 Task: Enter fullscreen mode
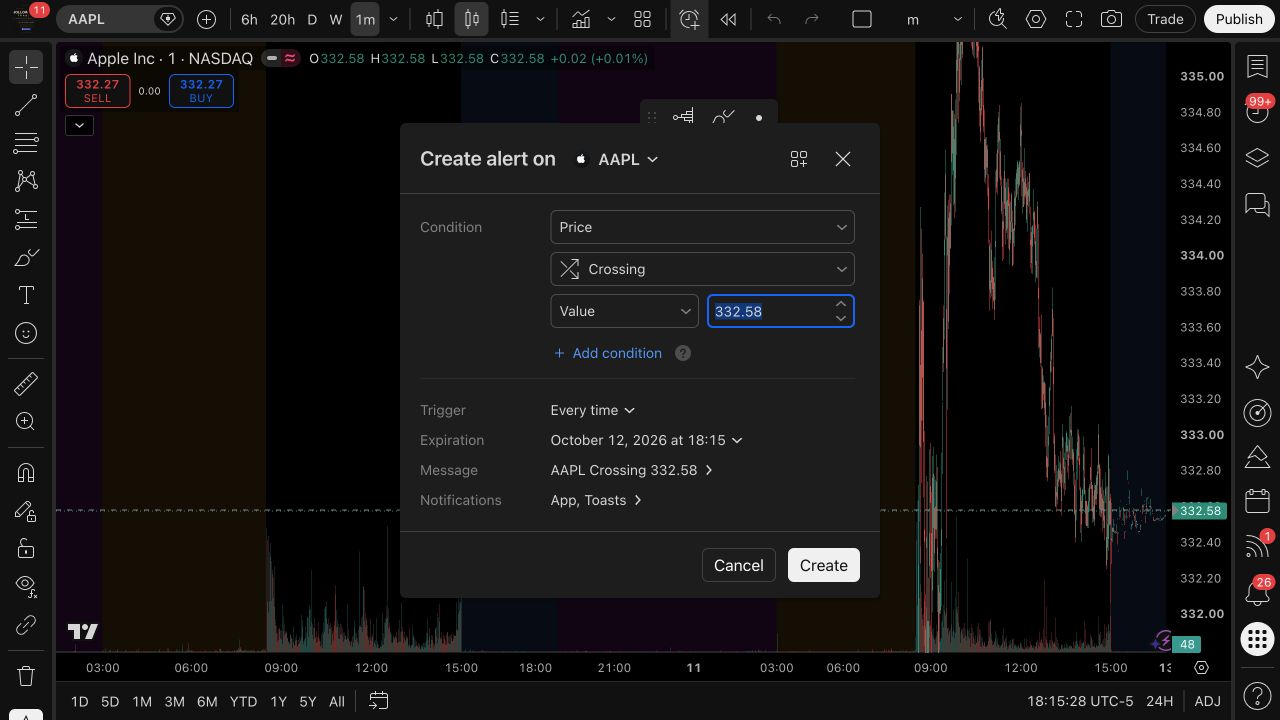(x=1074, y=19)
